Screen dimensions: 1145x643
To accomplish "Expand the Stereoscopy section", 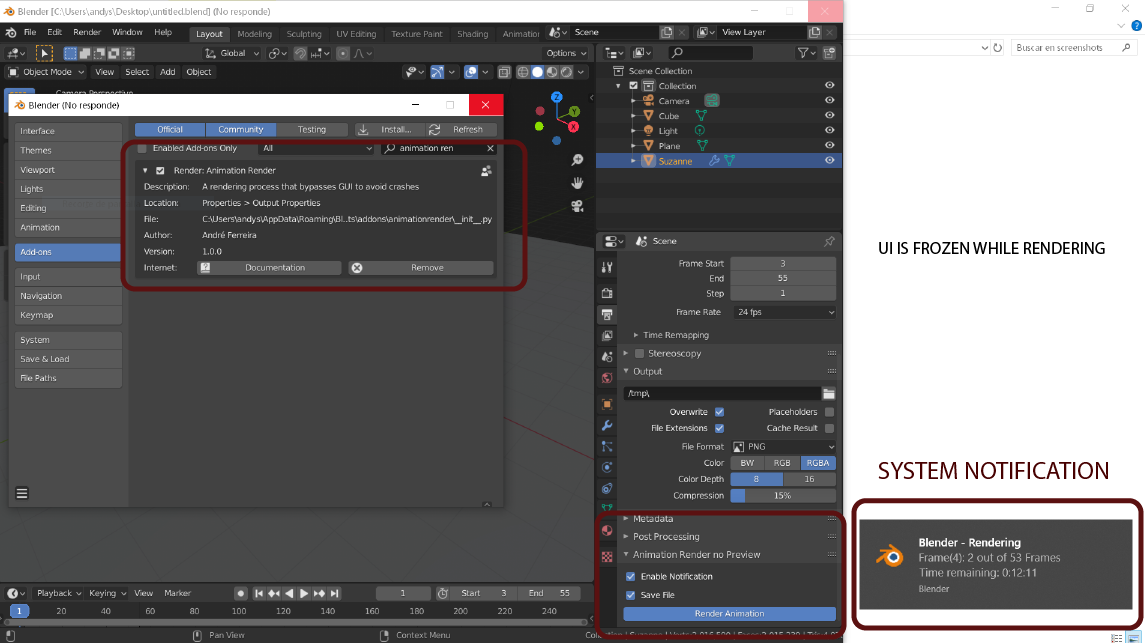I will 626,353.
